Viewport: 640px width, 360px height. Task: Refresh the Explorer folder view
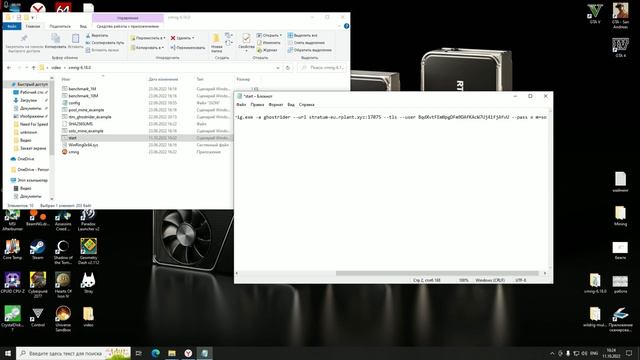pyautogui.click(x=288, y=68)
